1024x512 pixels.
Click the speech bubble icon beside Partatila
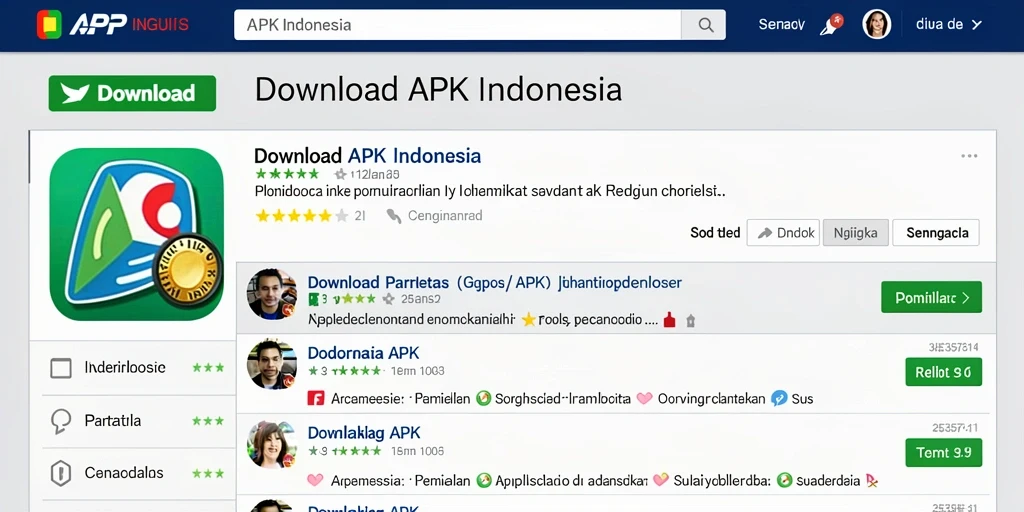point(61,421)
